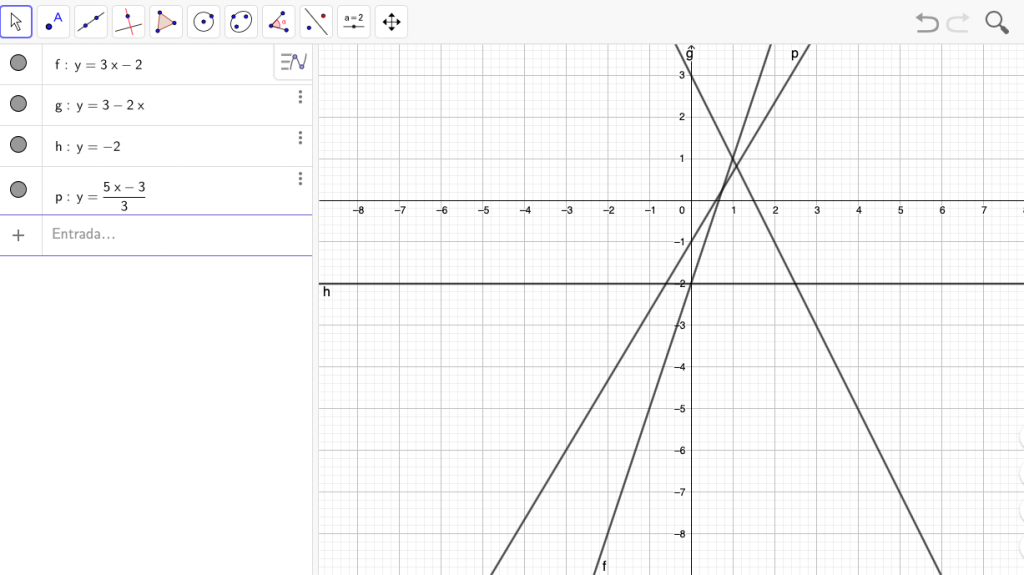Image resolution: width=1024 pixels, height=575 pixels.
Task: Select the Line through two points tool
Action: tap(91, 21)
